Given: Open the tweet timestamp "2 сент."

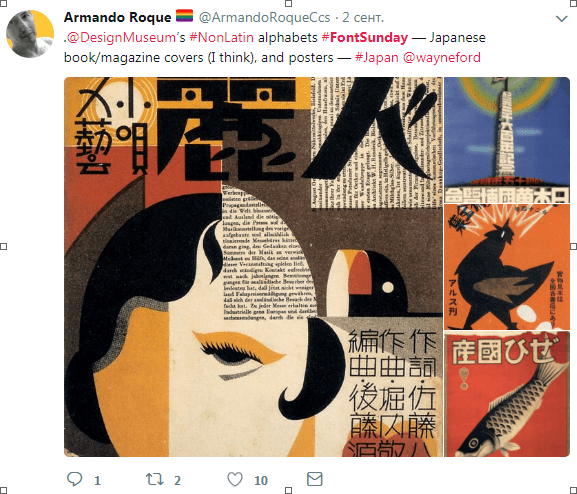Looking at the screenshot, I should pos(363,17).
